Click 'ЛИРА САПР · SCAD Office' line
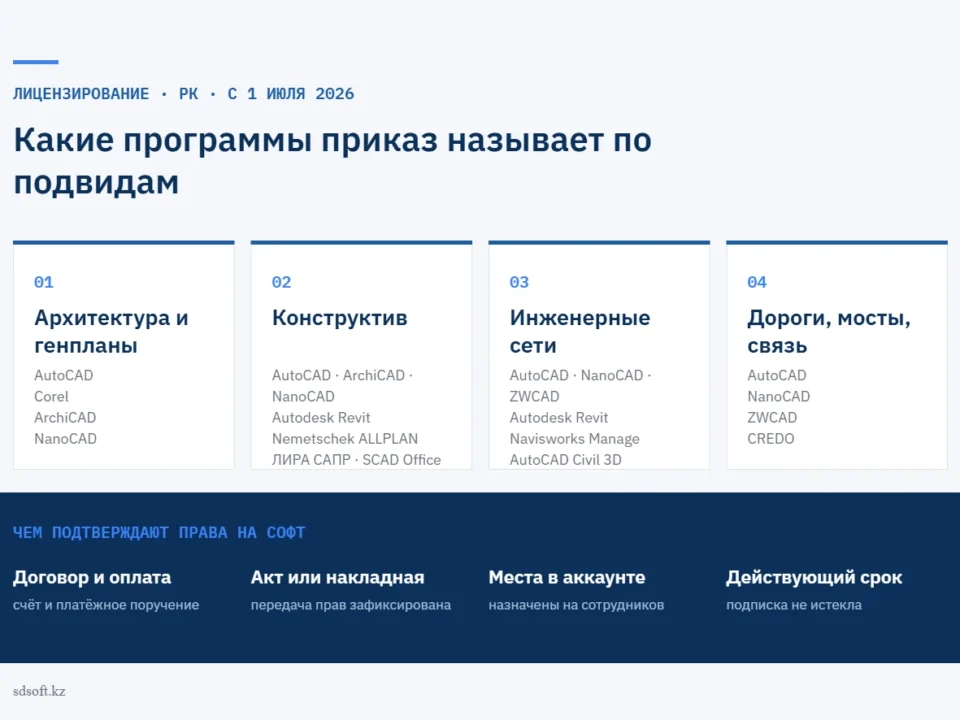This screenshot has height=720, width=960. pyautogui.click(x=356, y=460)
